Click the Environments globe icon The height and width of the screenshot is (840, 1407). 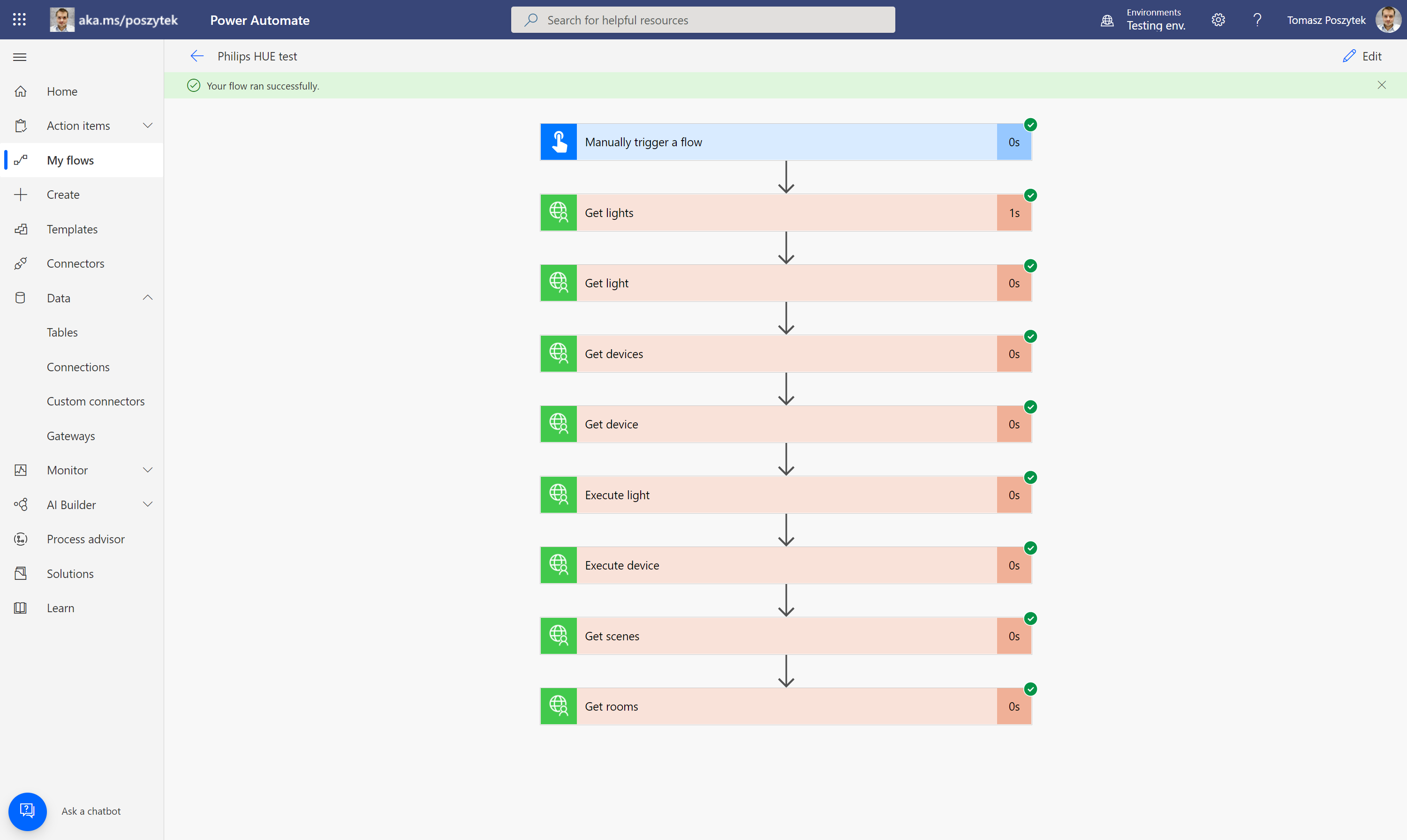(x=1107, y=21)
